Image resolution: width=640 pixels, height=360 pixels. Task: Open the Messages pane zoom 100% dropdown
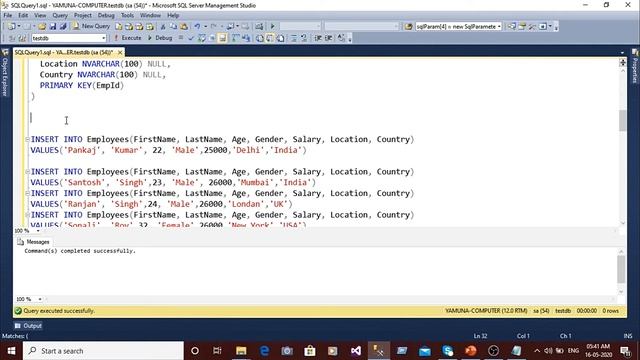40,299
